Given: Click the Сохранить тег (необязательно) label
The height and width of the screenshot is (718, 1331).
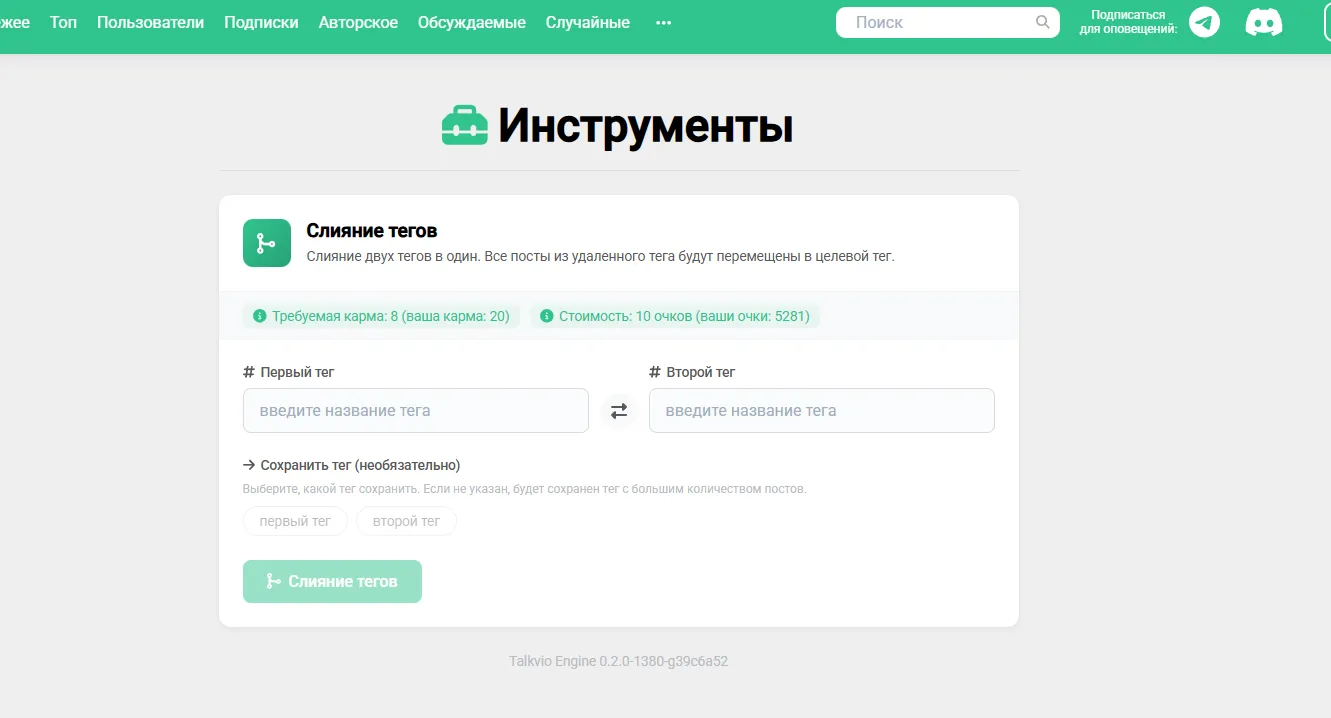Looking at the screenshot, I should [360, 465].
